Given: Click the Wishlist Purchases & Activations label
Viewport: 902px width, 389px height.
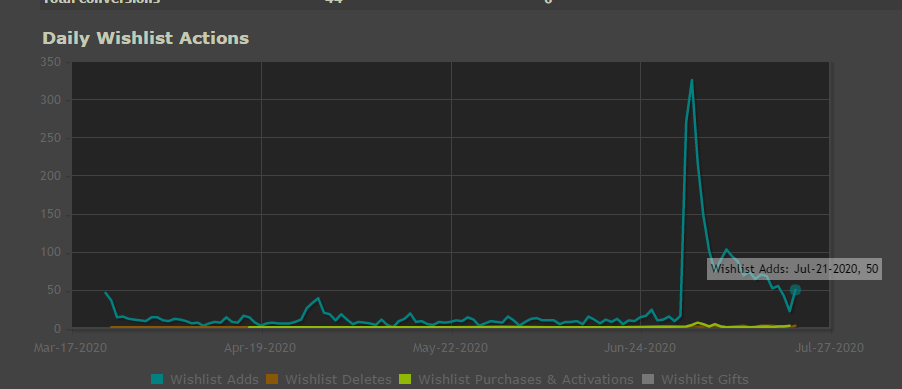Looking at the screenshot, I should pyautogui.click(x=526, y=380).
